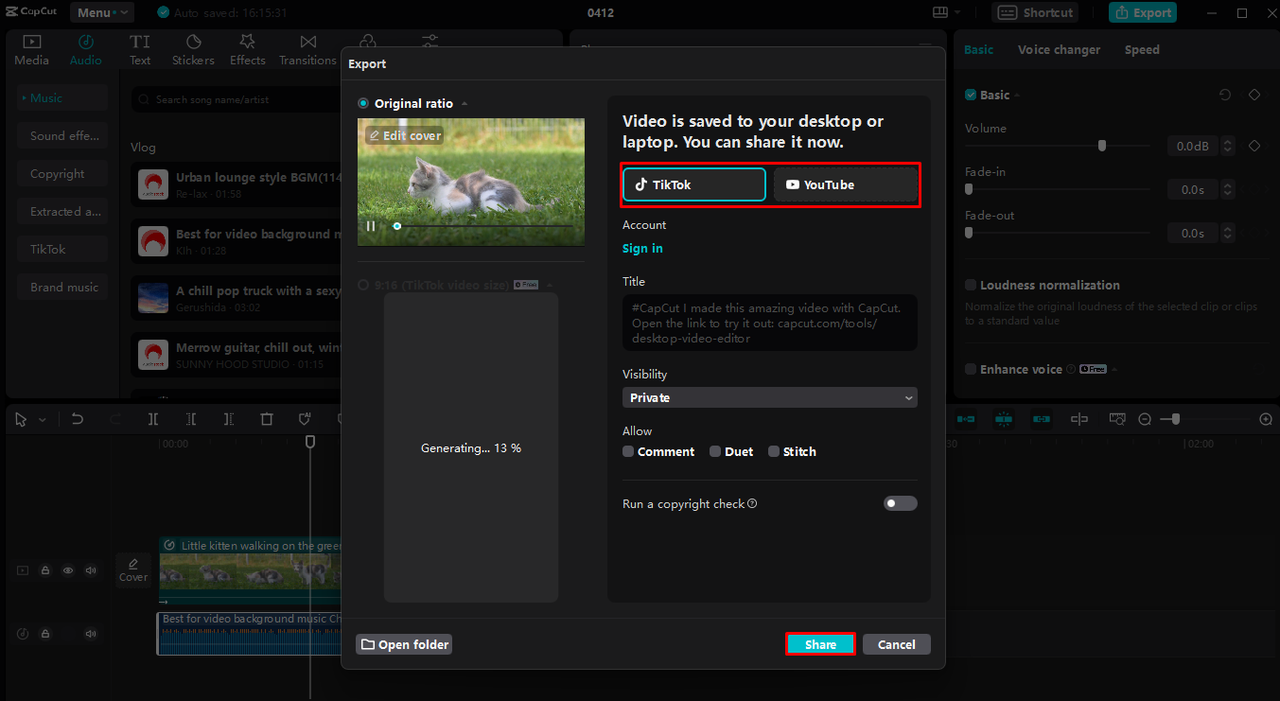The image size is (1280, 701).
Task: Click the Export button in title bar
Action: (1143, 13)
